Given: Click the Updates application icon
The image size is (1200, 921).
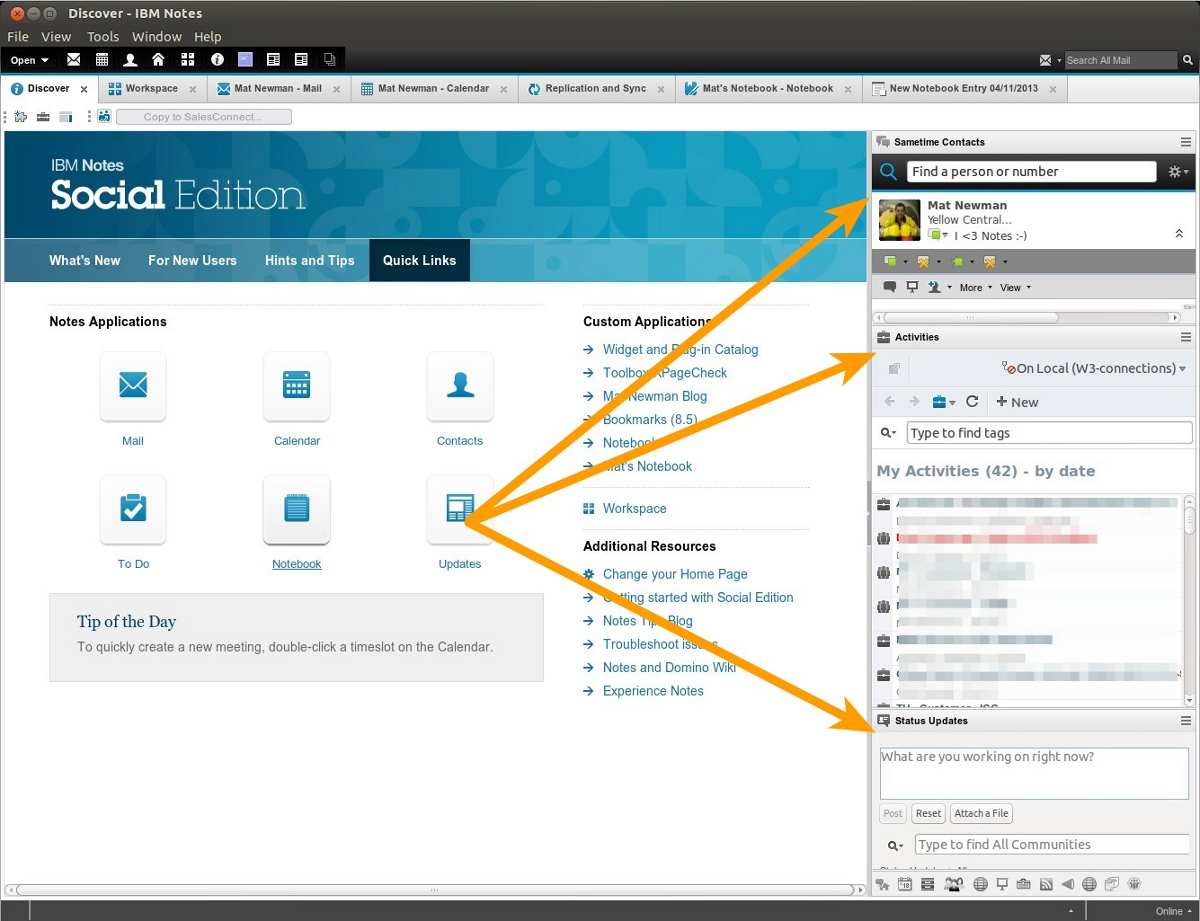Looking at the screenshot, I should click(460, 509).
